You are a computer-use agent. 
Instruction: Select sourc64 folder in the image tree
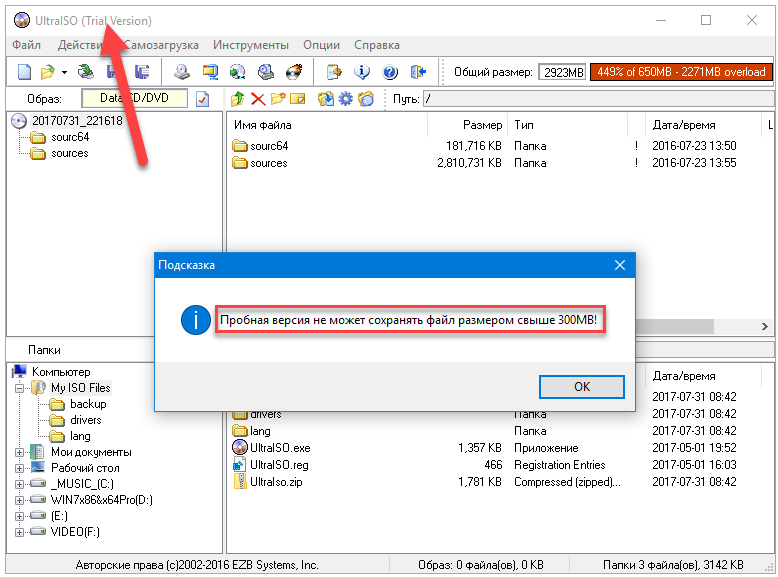pyautogui.click(x=70, y=137)
